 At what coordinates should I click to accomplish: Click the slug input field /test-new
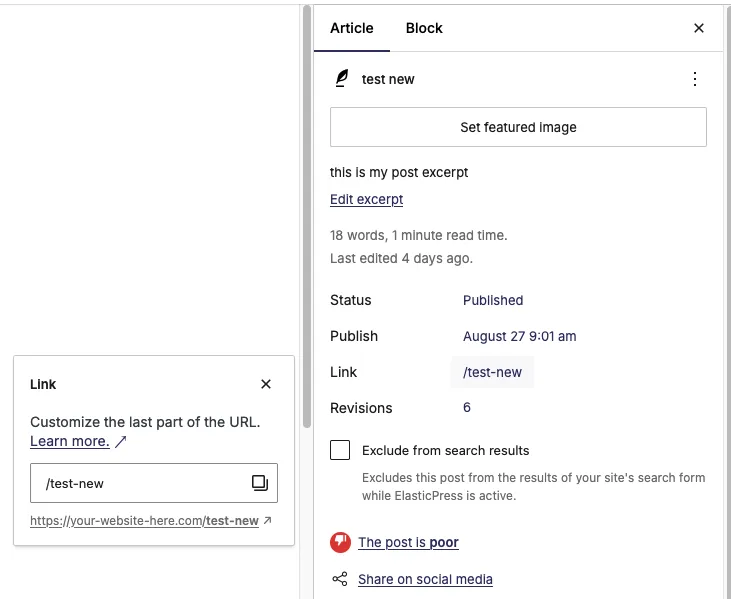154,483
